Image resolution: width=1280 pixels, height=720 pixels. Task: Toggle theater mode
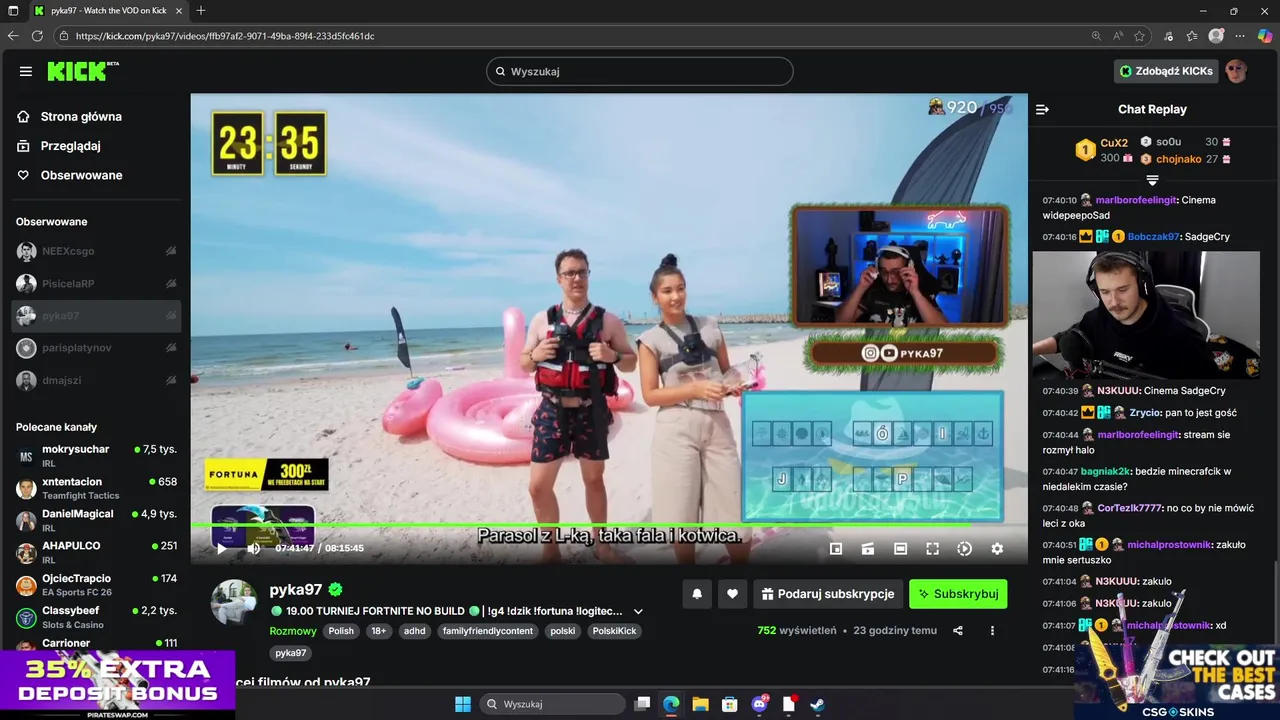pos(900,548)
